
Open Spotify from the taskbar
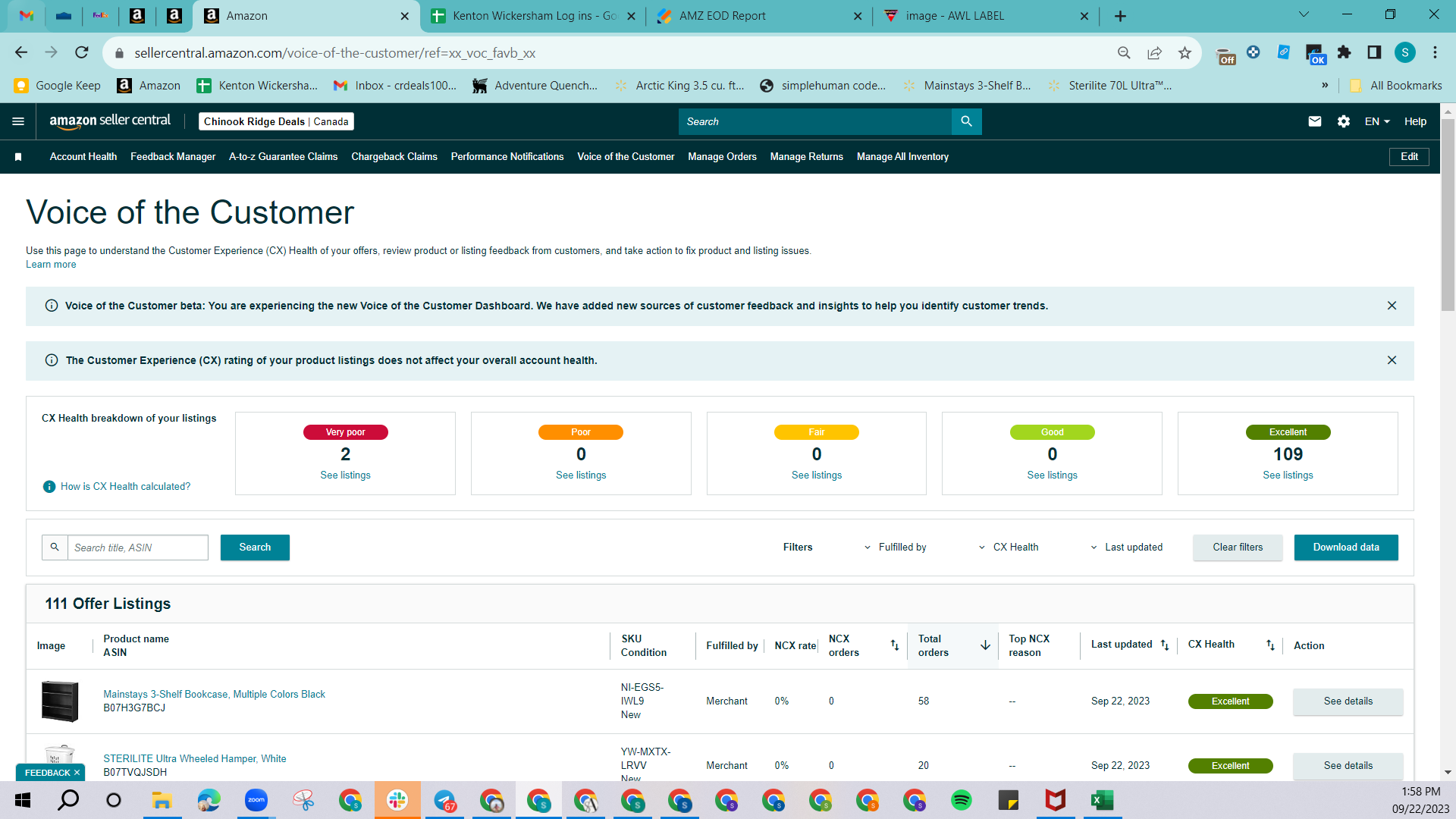coord(962,800)
